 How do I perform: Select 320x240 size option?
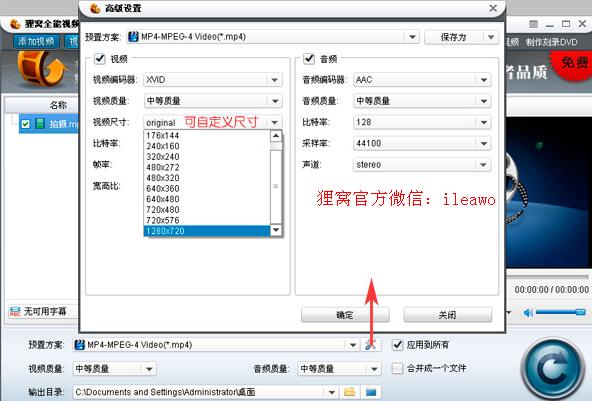[x=207, y=156]
